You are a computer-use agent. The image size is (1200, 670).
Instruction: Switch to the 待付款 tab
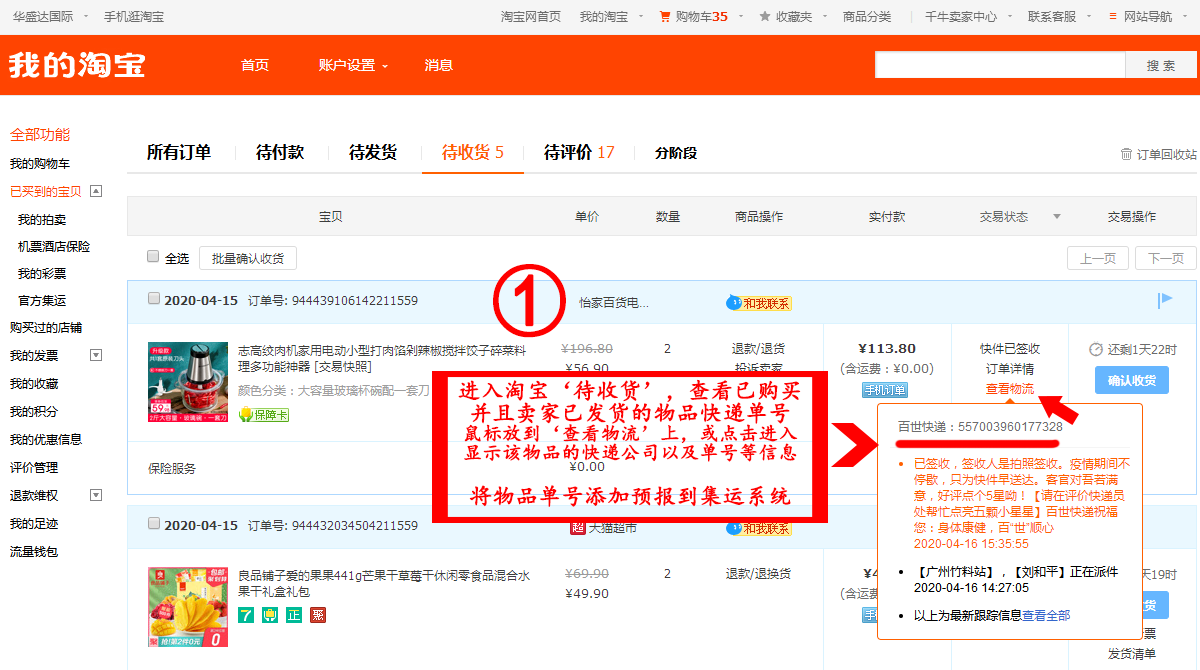click(x=280, y=152)
